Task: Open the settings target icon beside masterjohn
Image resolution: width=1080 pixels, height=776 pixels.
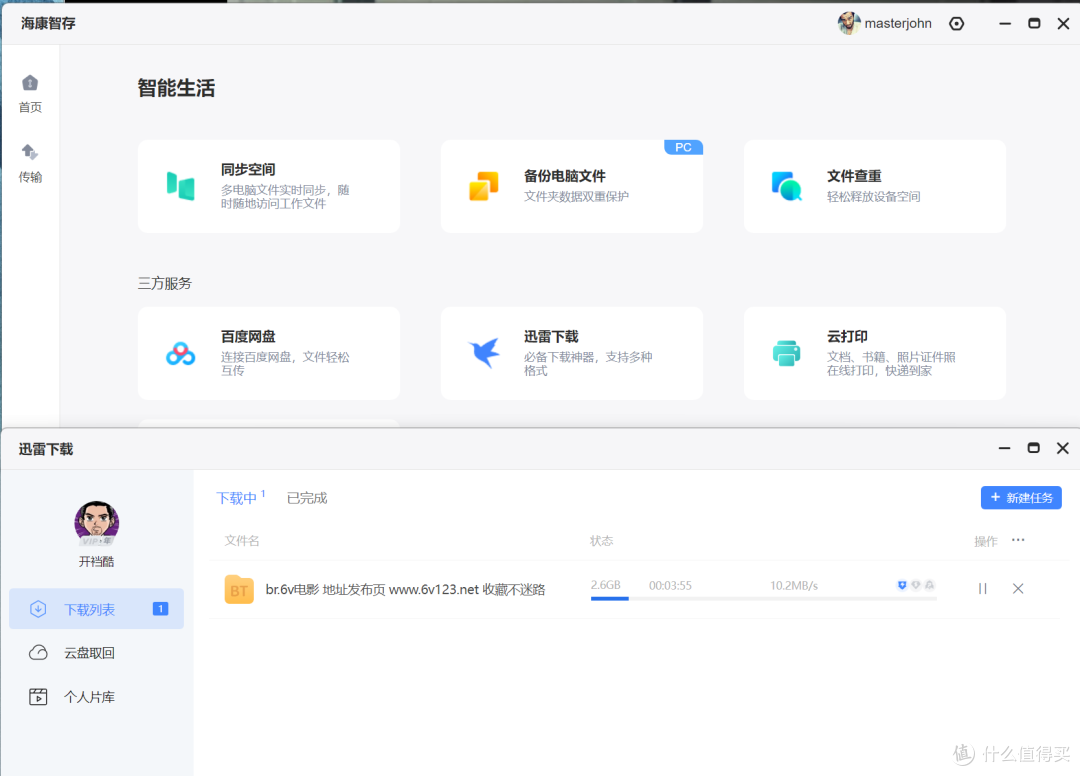Action: [957, 24]
